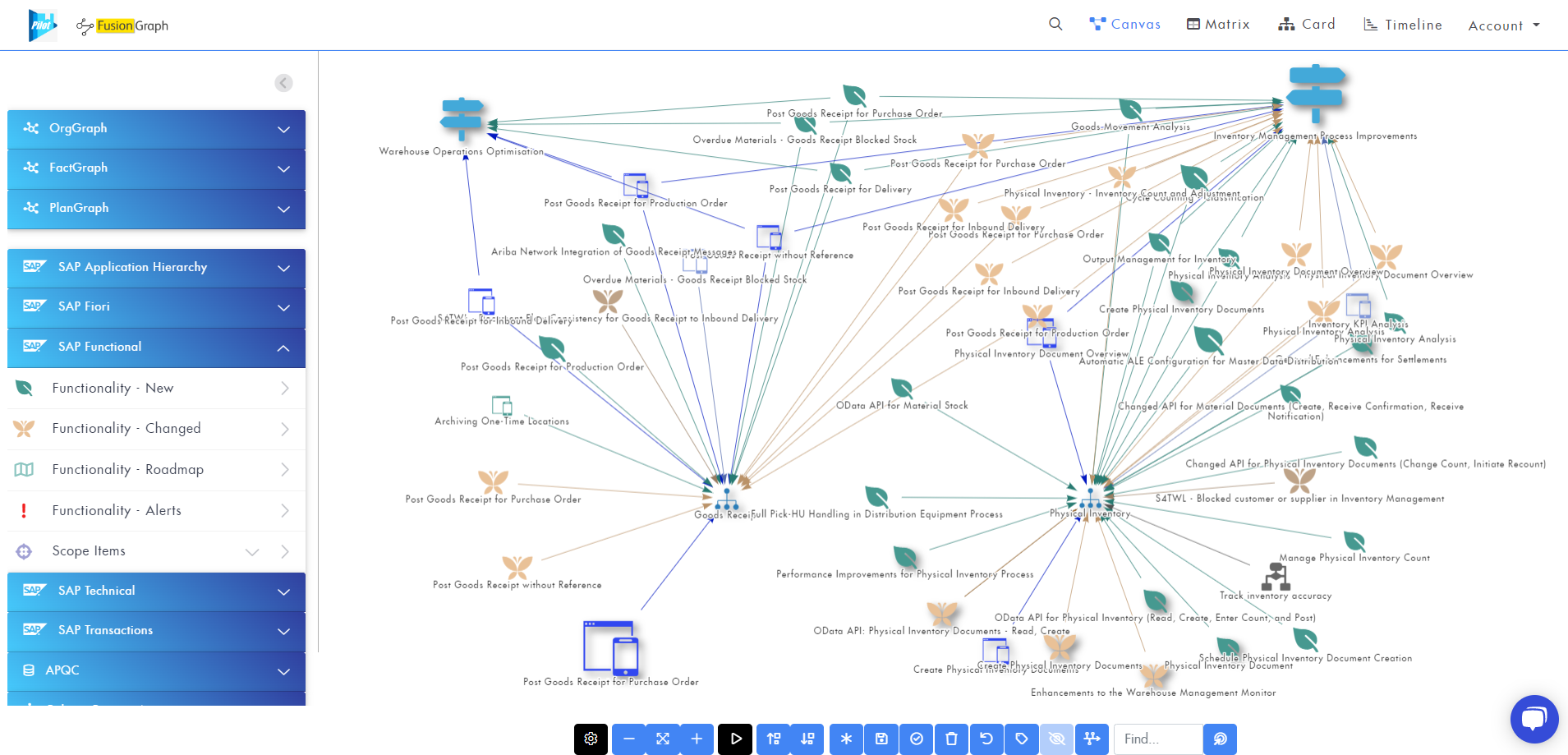Screen dimensions: 1568x755
Task: Select top Post Goods Receipt for Purchase Order leaf
Action: (854, 95)
